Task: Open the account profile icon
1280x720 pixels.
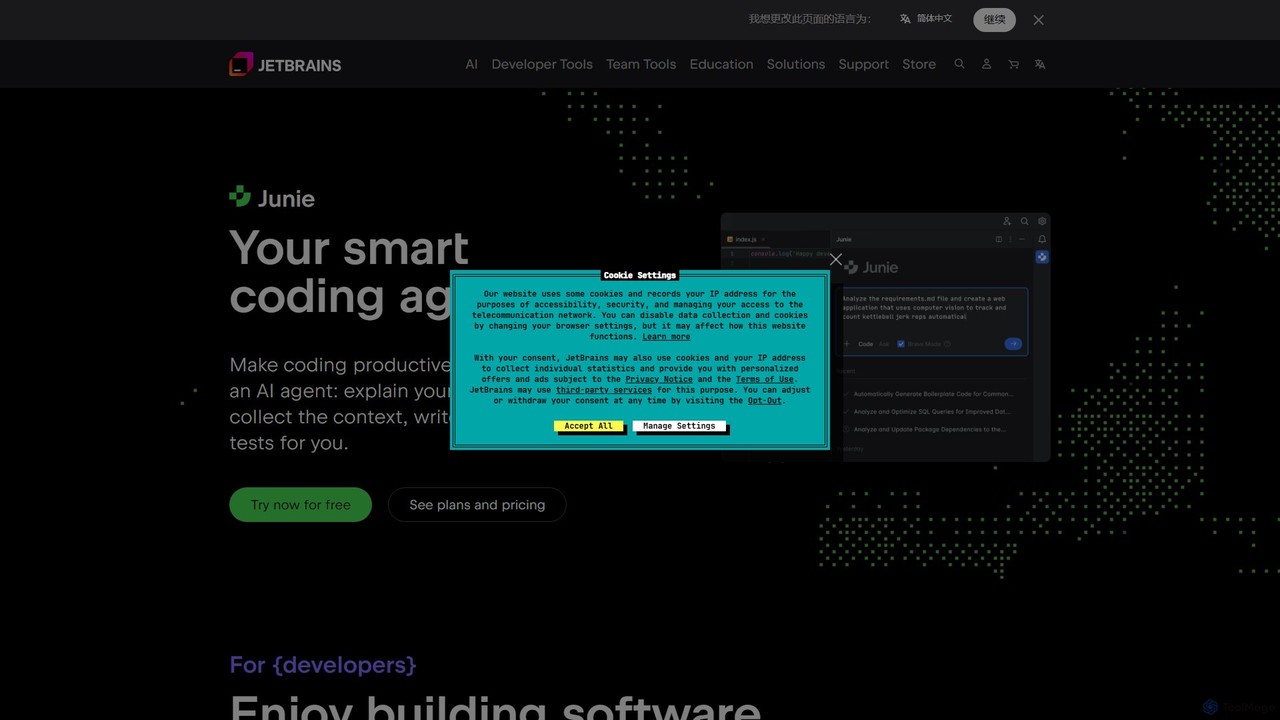Action: point(986,64)
